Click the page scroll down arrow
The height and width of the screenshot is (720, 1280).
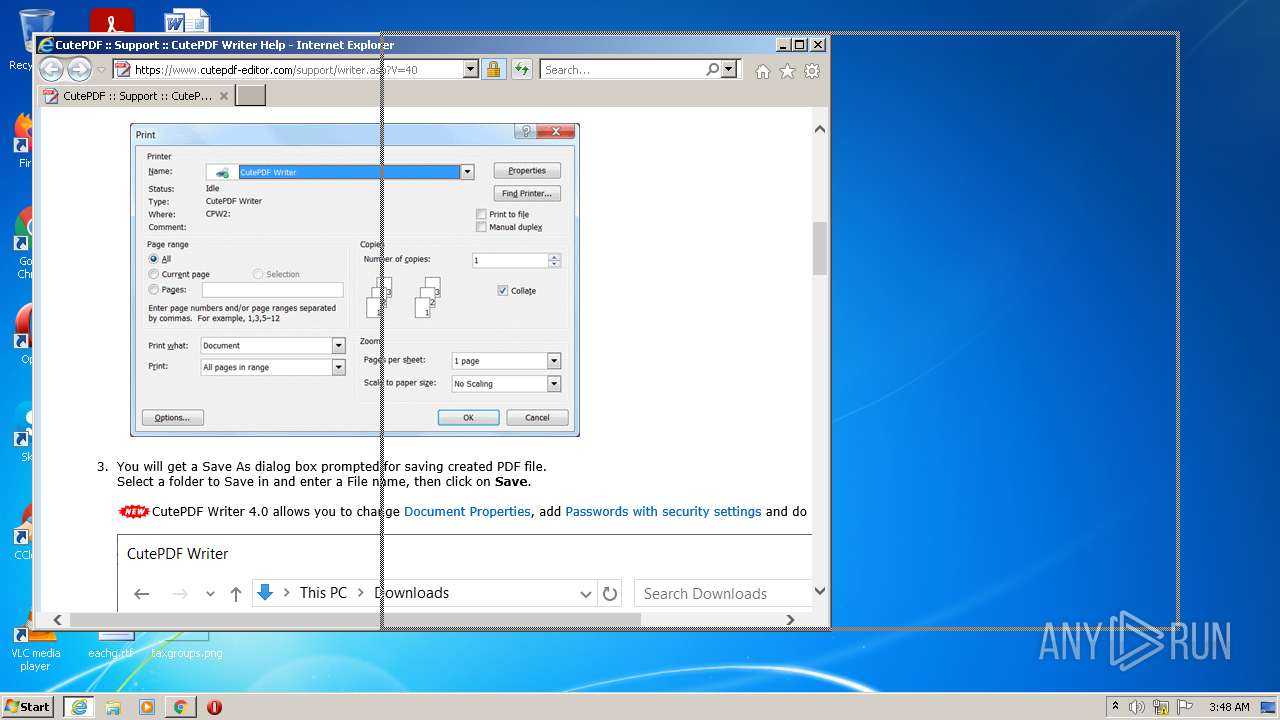click(x=820, y=591)
